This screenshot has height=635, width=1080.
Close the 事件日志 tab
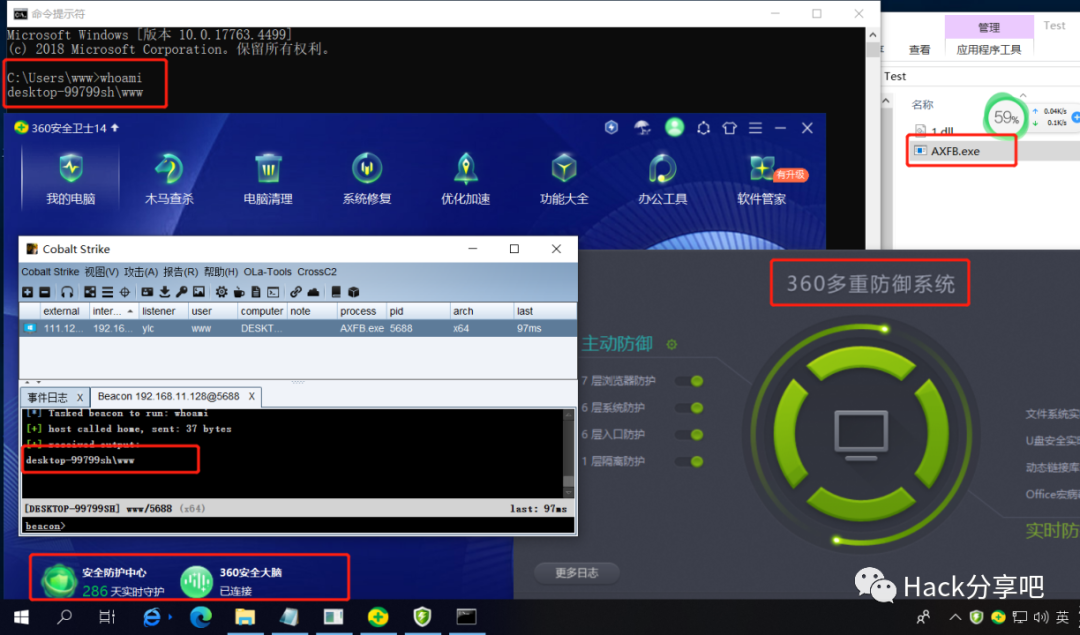80,397
